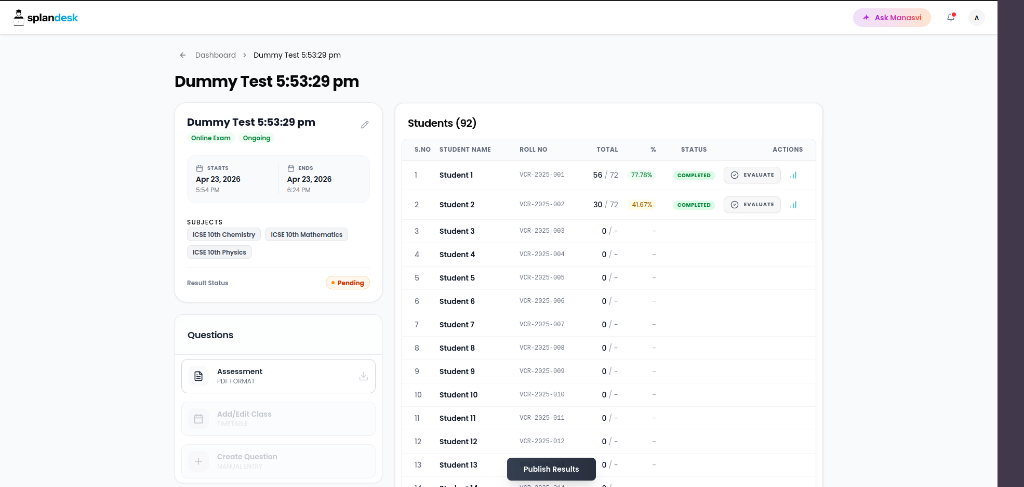
Task: Open the Assessment PDF format item
Action: click(278, 376)
